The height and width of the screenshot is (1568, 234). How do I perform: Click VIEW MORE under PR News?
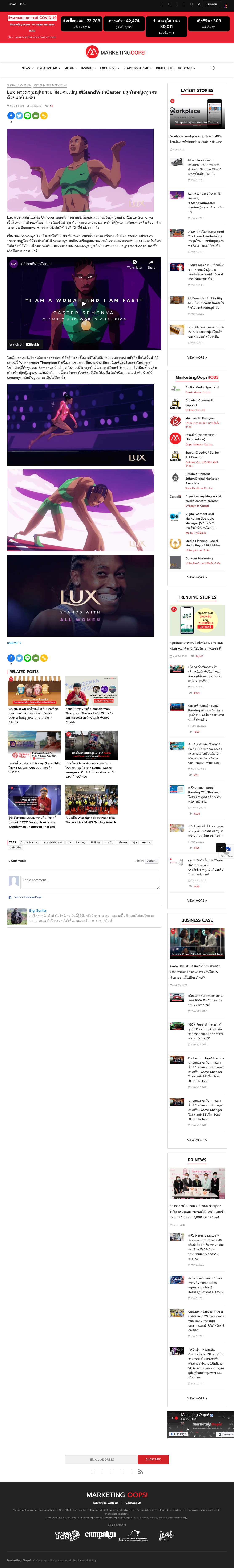pyautogui.click(x=197, y=1398)
